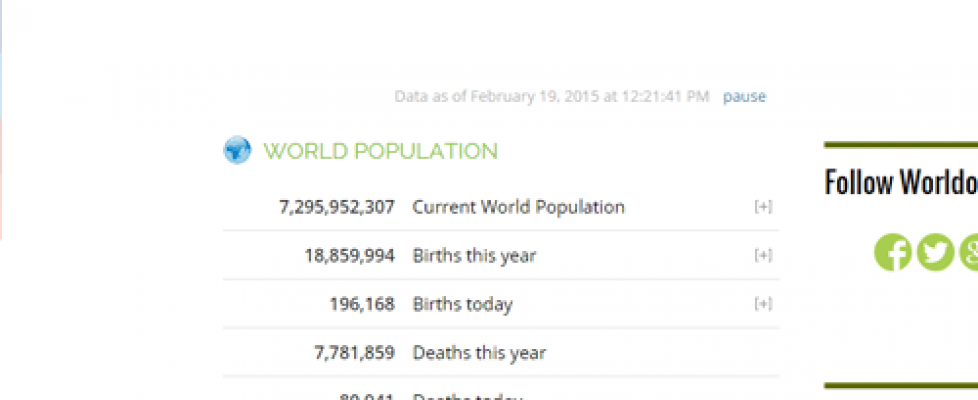The image size is (978, 400).
Task: Open the Twitter follow icon
Action: pos(936,252)
